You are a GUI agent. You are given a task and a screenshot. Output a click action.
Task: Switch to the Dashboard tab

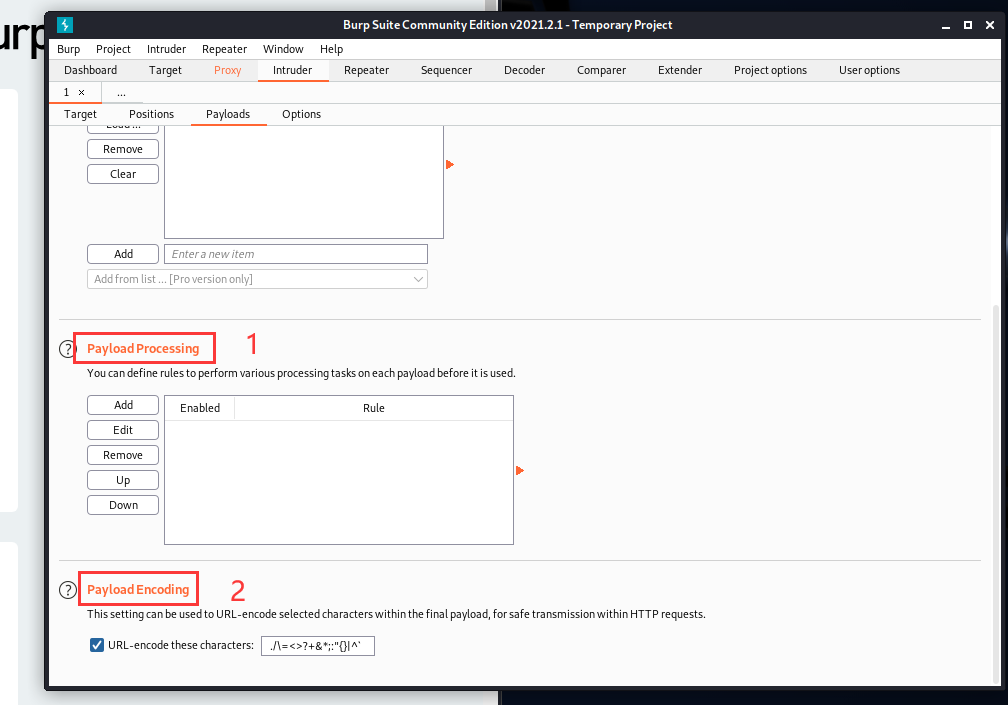91,70
